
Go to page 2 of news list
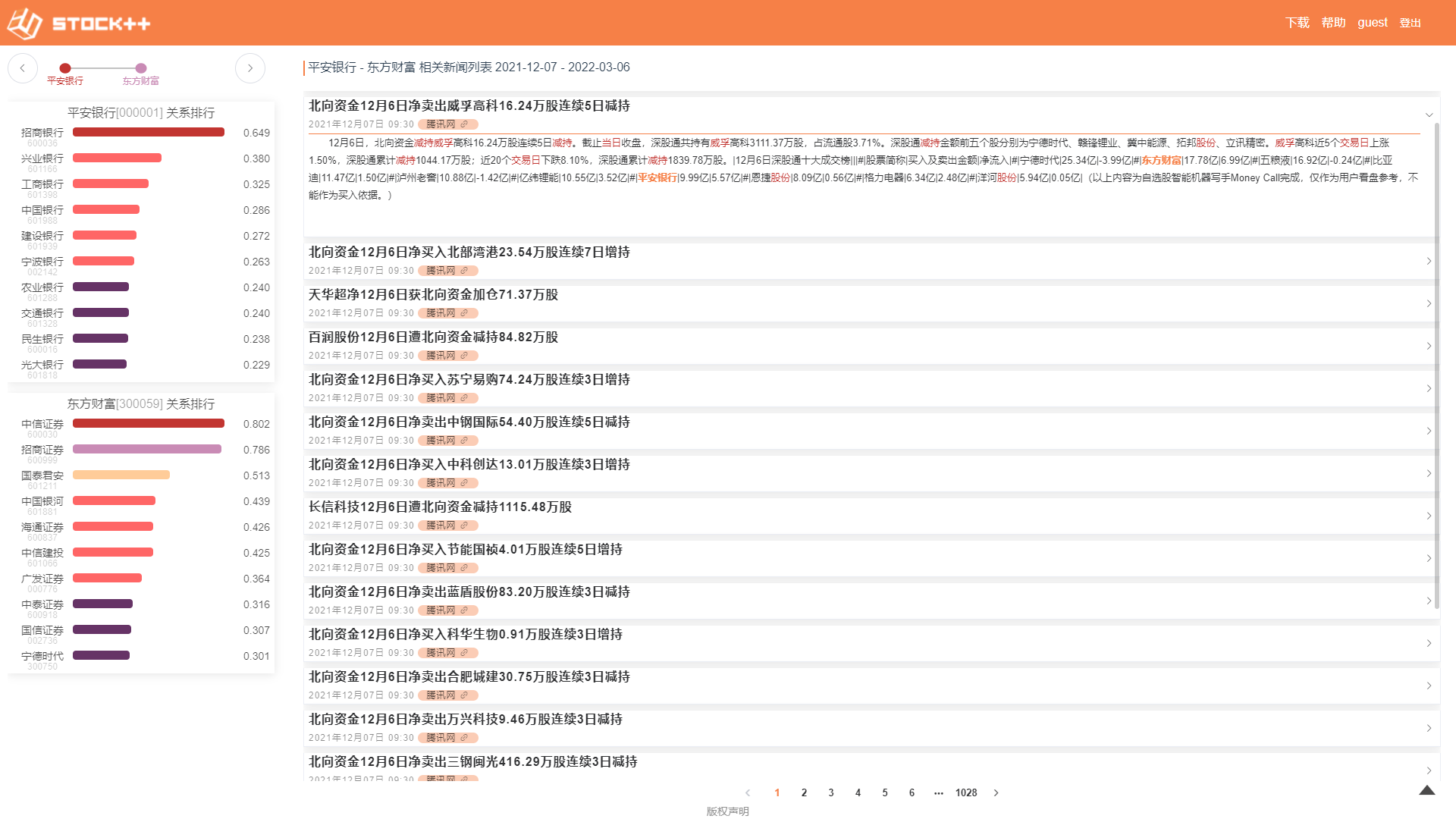pyautogui.click(x=804, y=792)
